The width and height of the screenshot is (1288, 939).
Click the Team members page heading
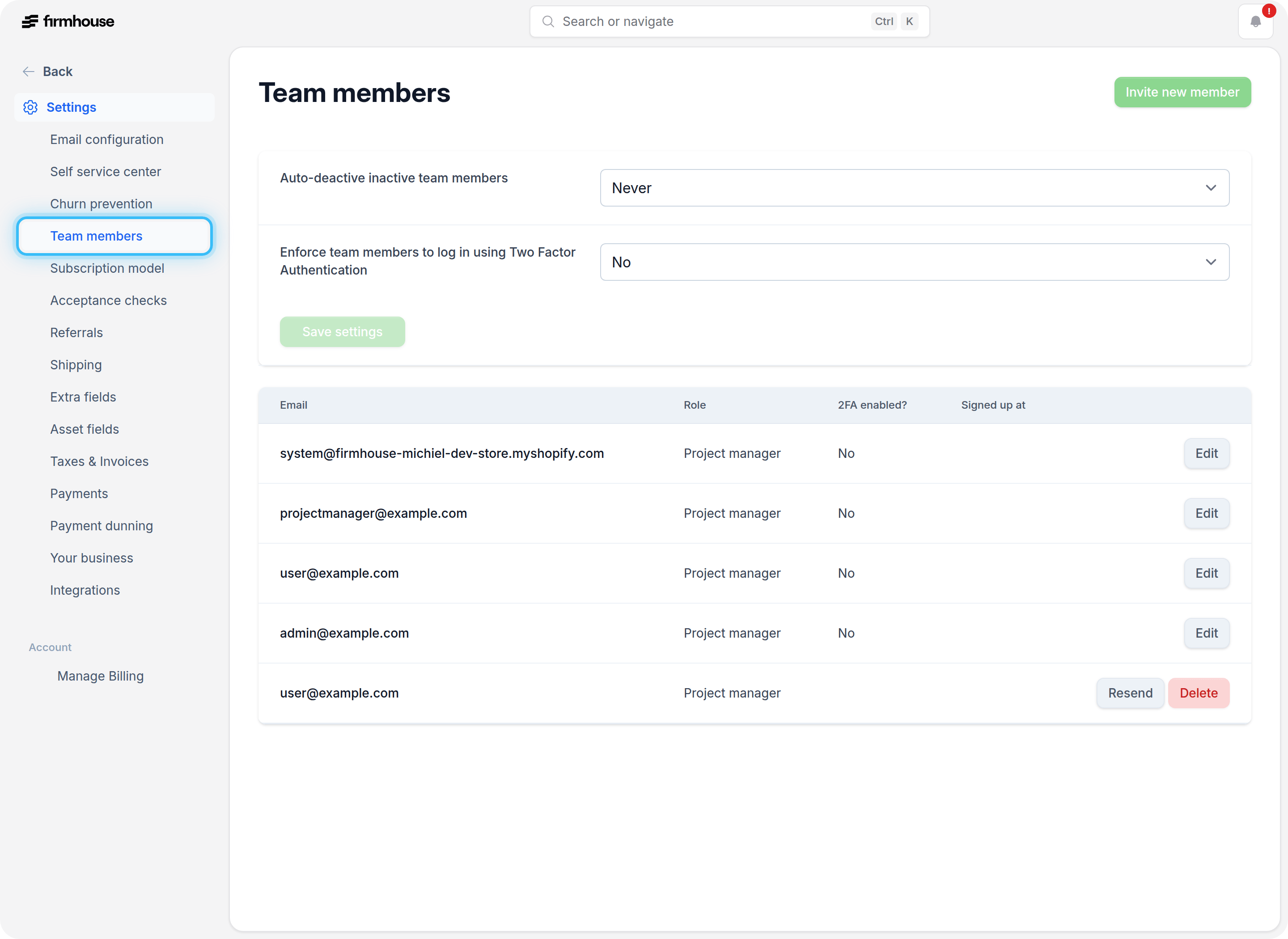click(x=354, y=93)
